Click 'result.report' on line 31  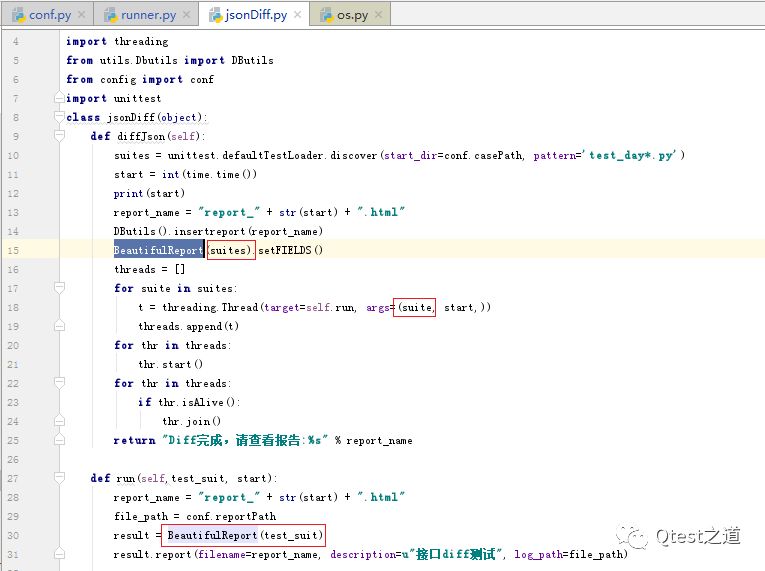152,555
